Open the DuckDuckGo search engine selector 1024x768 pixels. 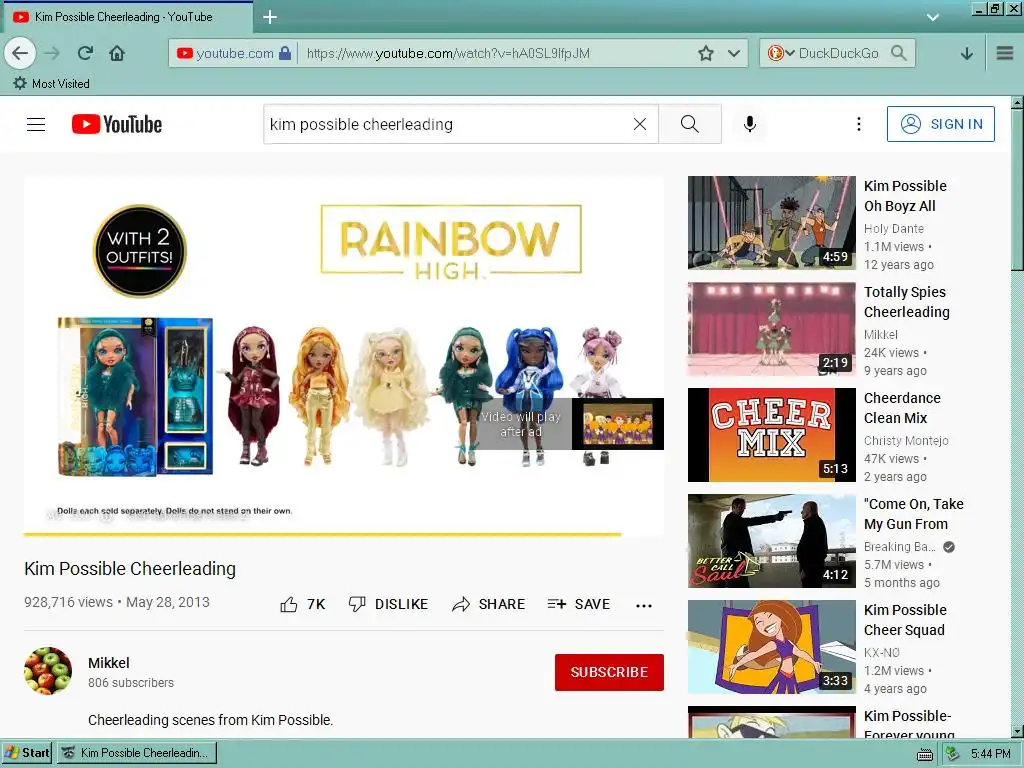click(780, 53)
